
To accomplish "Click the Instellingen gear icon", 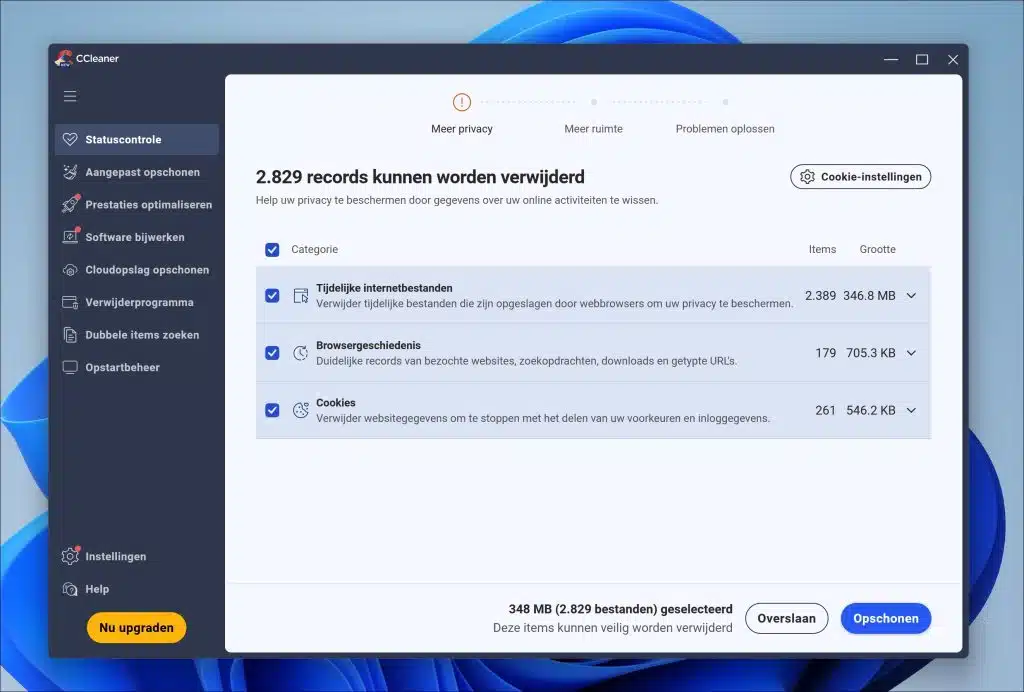I will [70, 556].
